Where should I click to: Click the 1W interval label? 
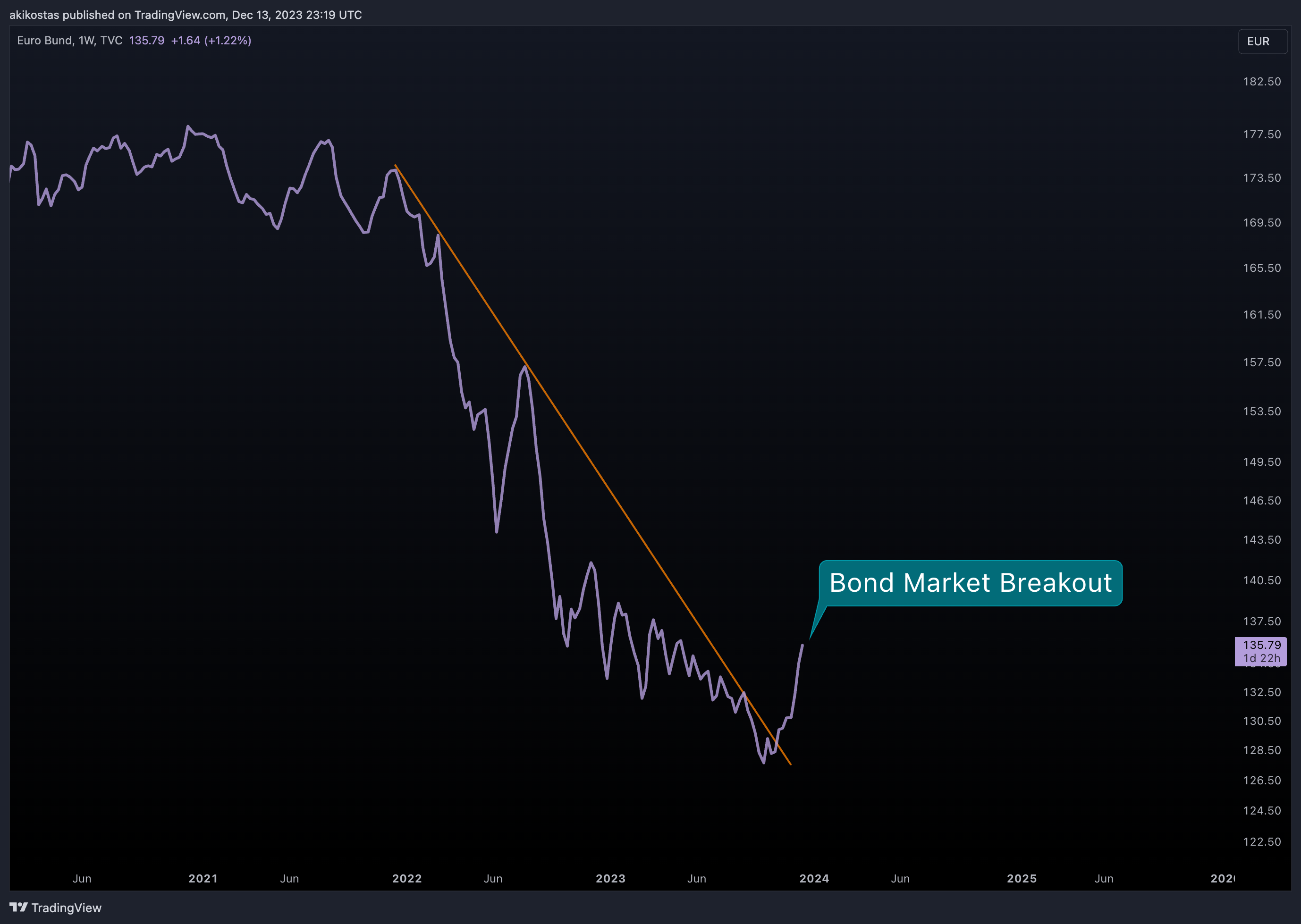(x=86, y=41)
